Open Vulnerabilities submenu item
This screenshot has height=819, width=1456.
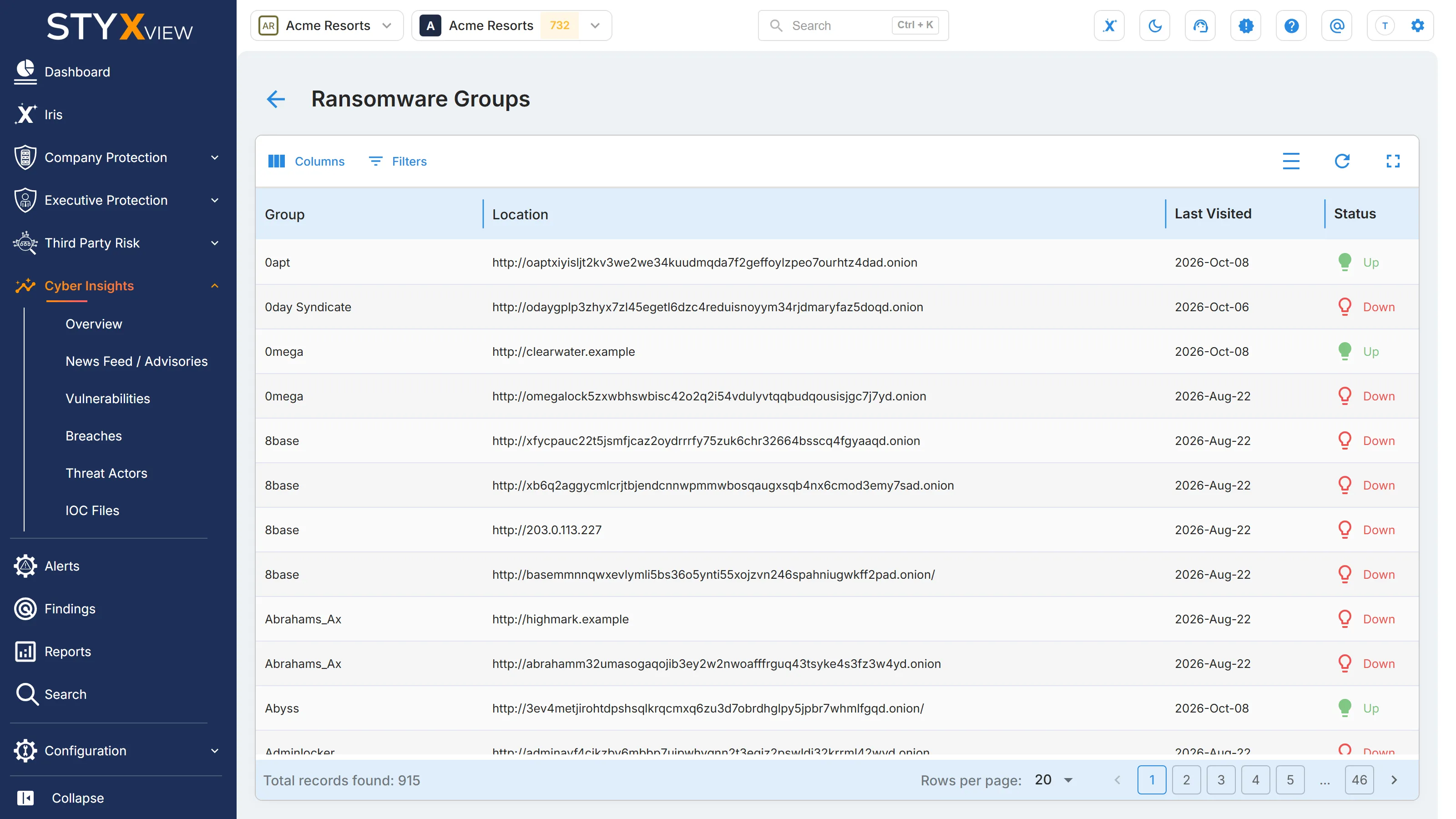coord(107,399)
